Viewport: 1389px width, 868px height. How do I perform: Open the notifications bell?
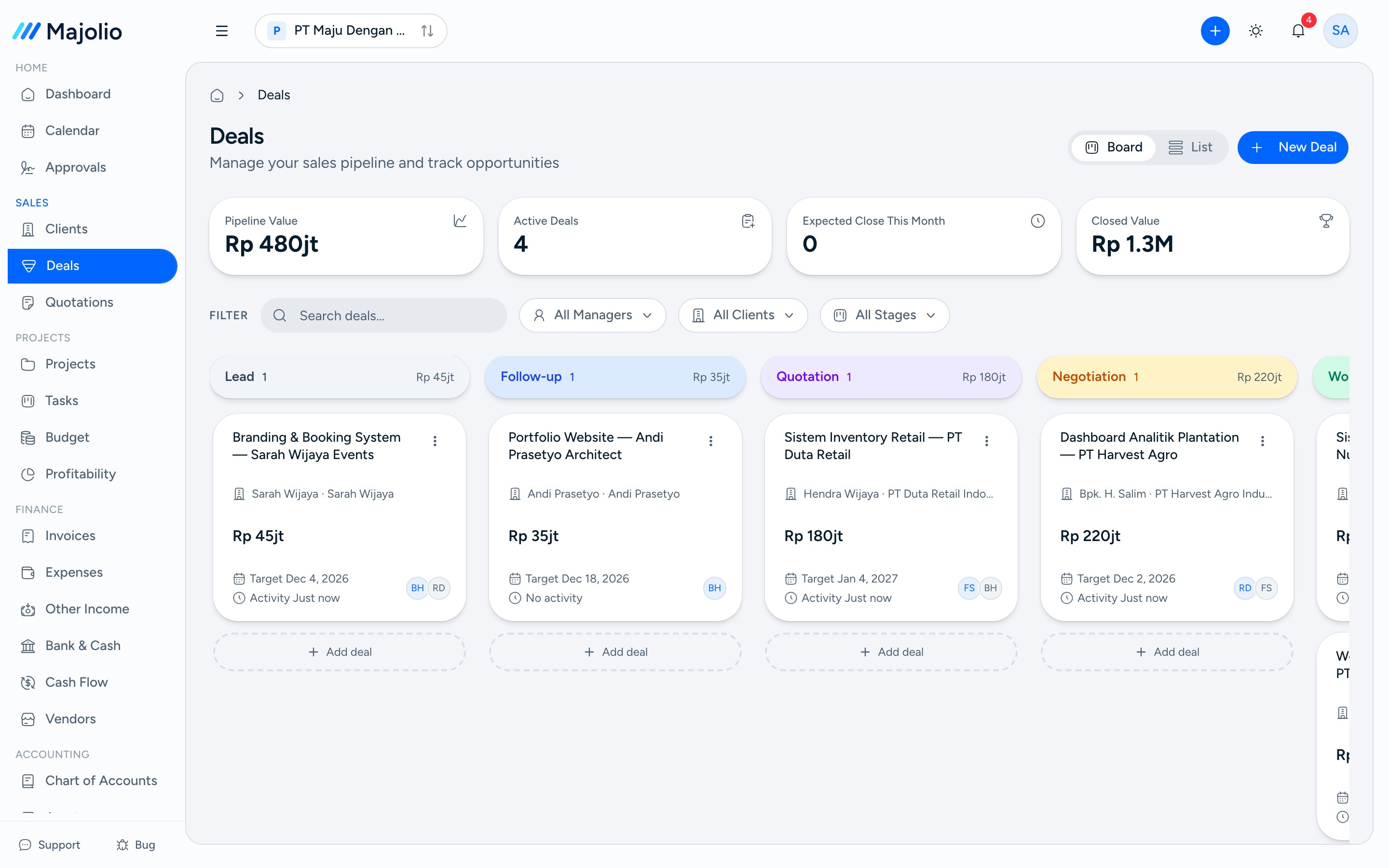click(x=1298, y=30)
